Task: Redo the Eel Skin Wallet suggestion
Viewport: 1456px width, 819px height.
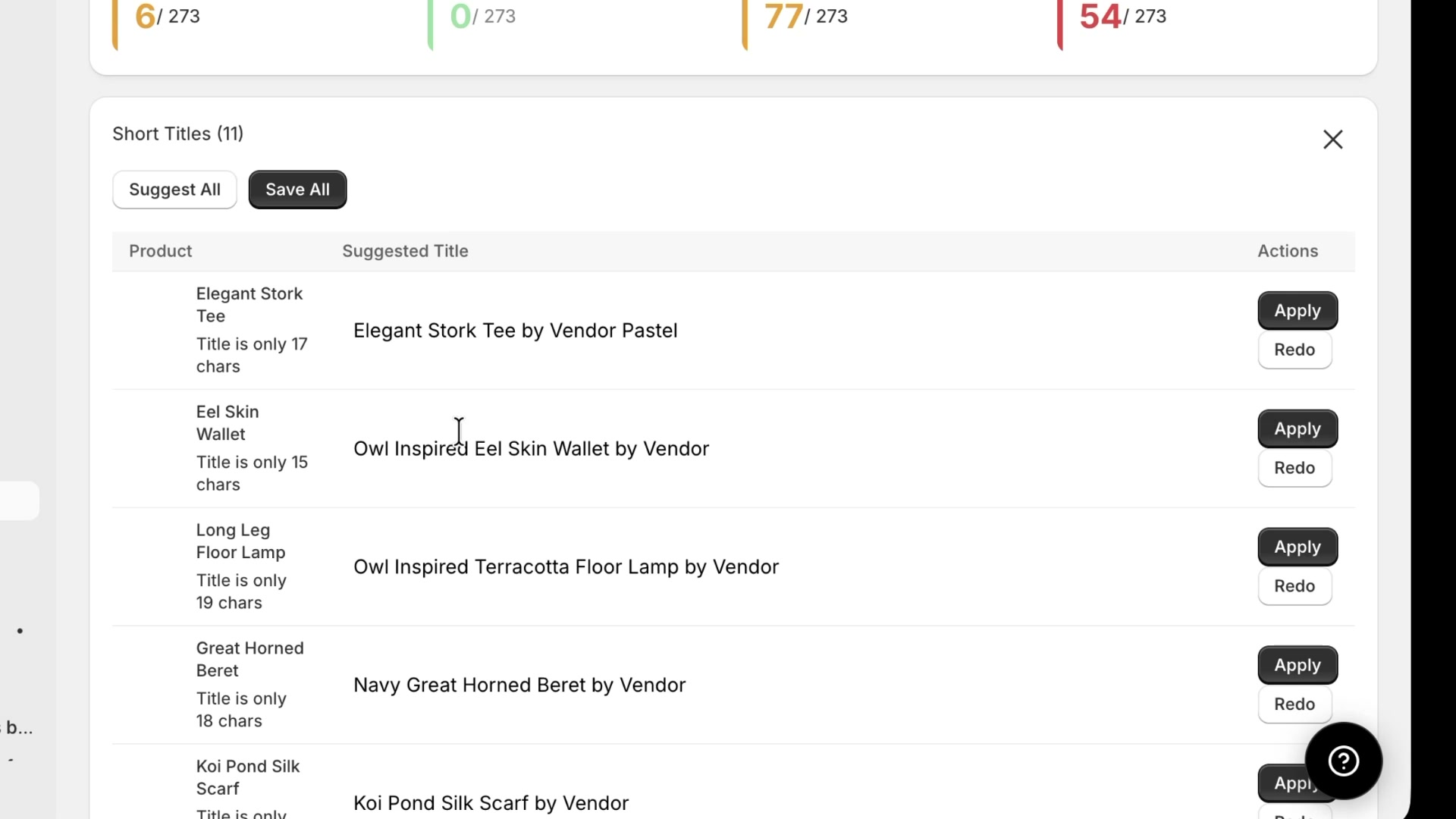Action: 1294,469
